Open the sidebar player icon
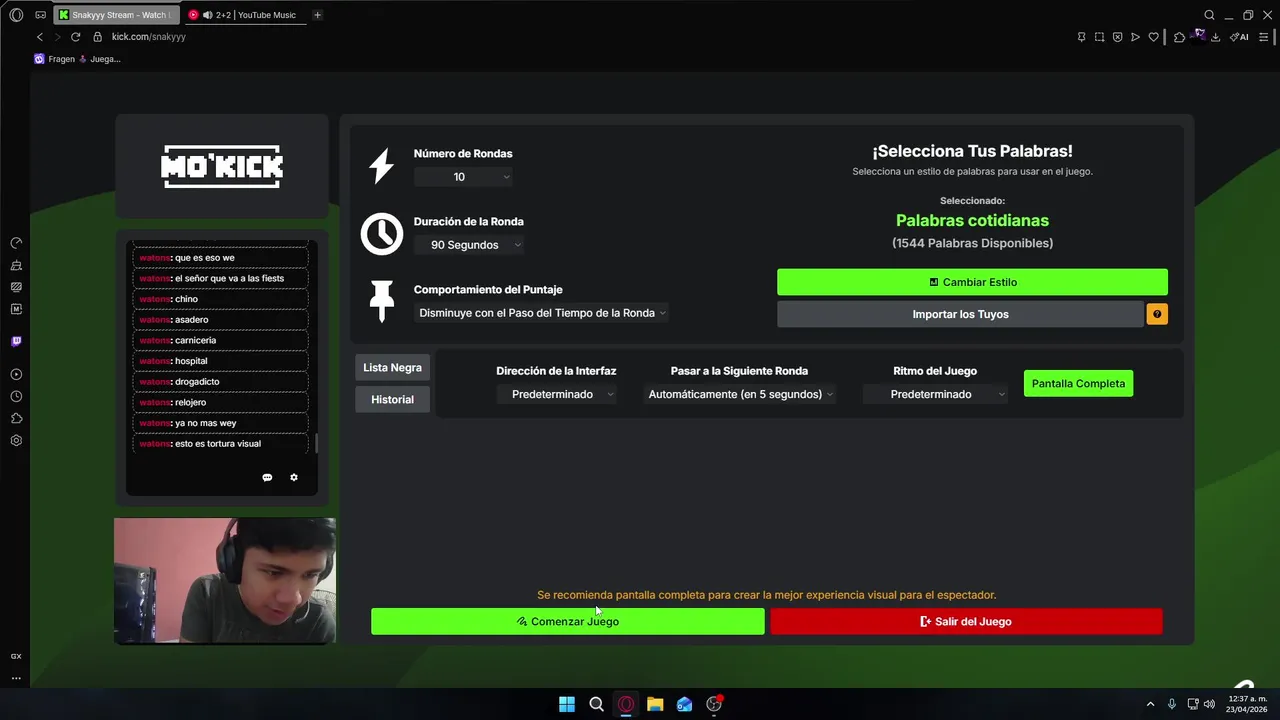1280x720 pixels. [16, 374]
